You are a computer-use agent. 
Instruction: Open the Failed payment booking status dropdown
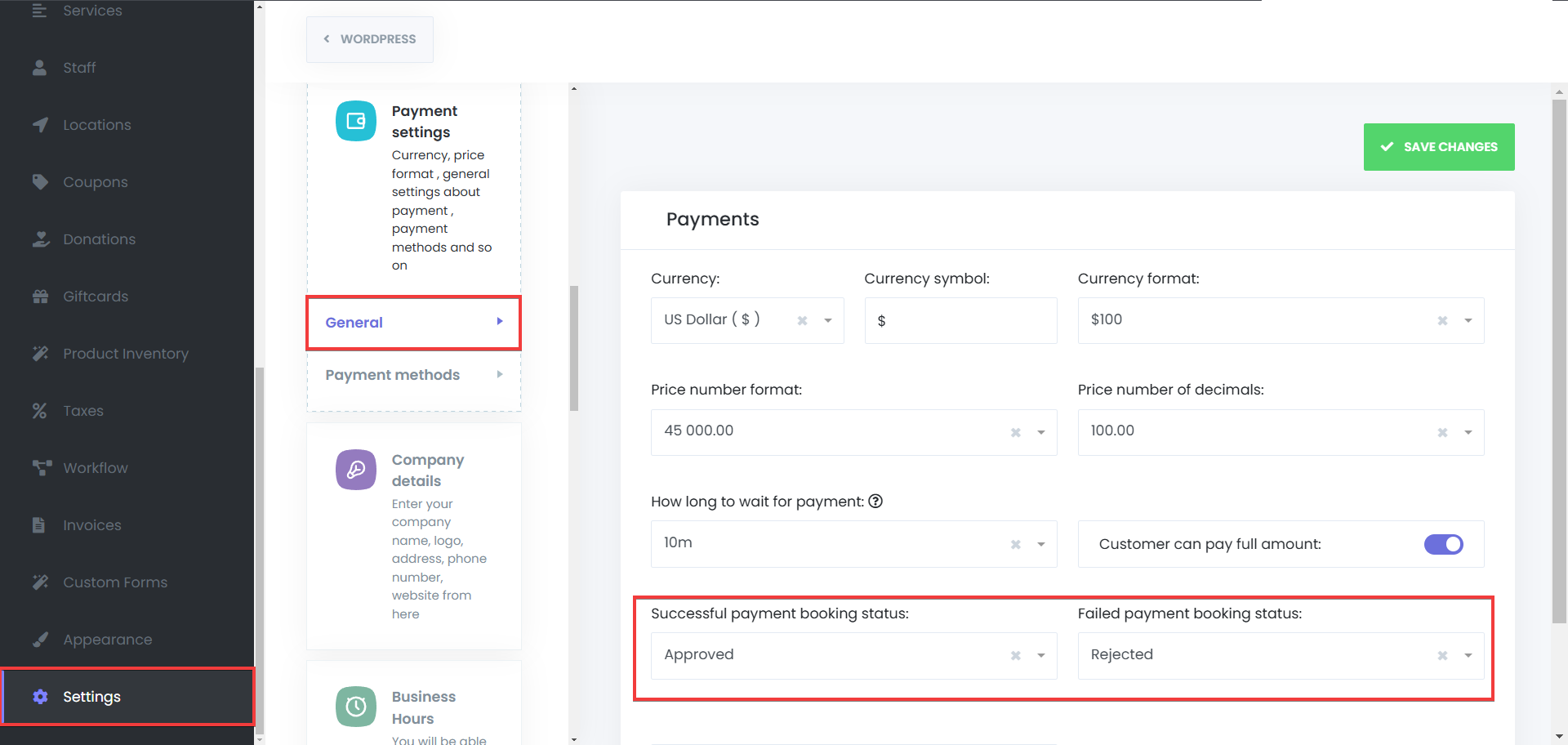point(1468,655)
